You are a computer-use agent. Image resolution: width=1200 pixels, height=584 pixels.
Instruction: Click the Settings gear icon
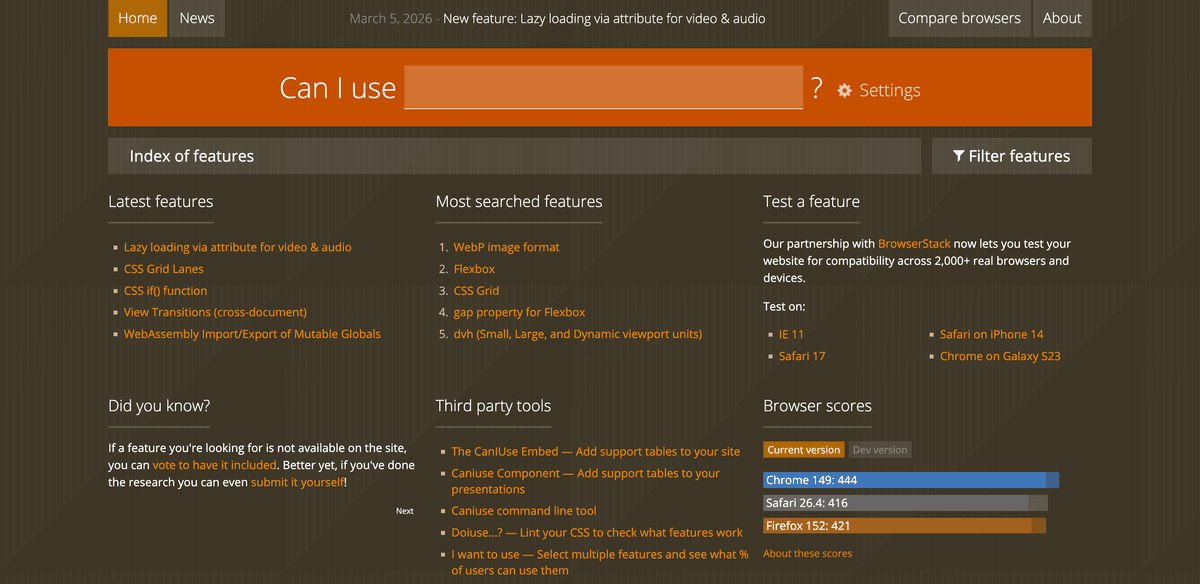[x=845, y=90]
